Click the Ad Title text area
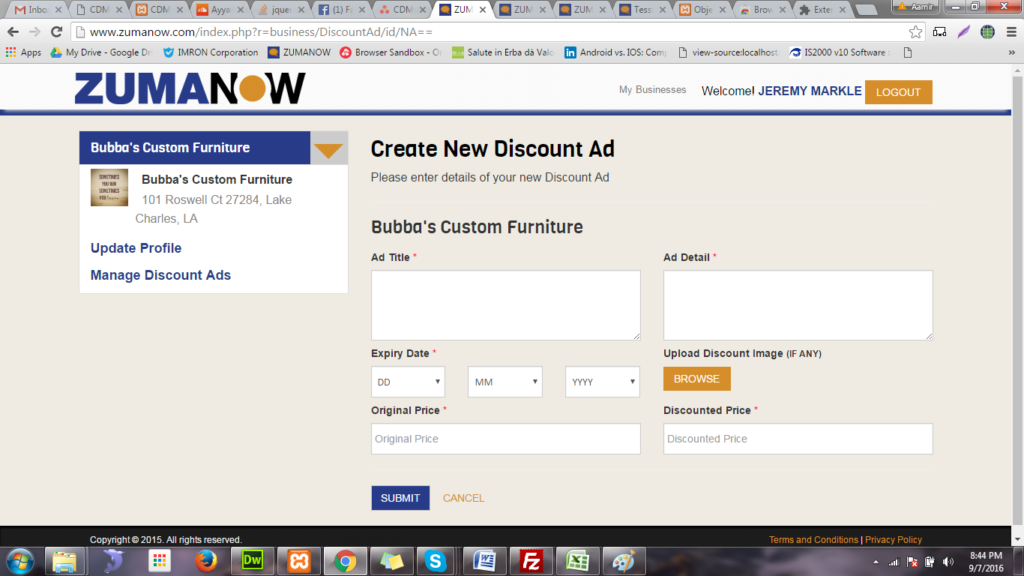The height and width of the screenshot is (576, 1024). pos(506,306)
